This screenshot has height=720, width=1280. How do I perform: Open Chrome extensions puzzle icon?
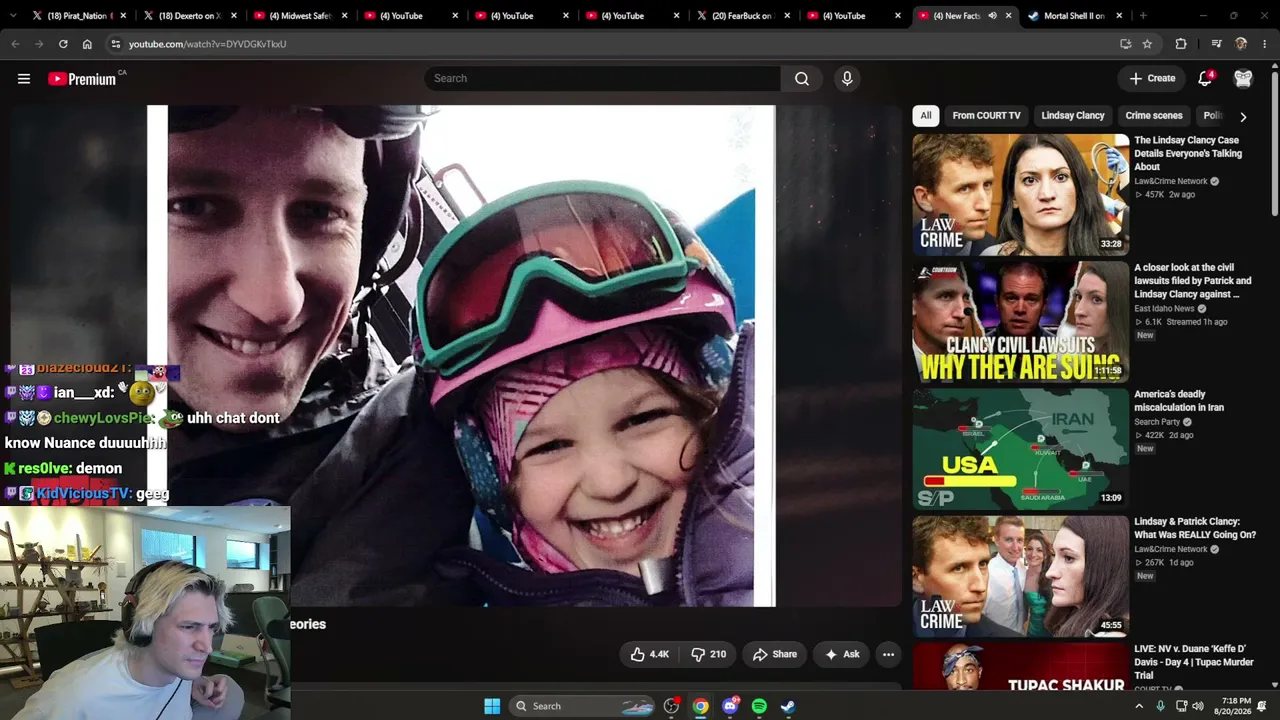point(1181,44)
